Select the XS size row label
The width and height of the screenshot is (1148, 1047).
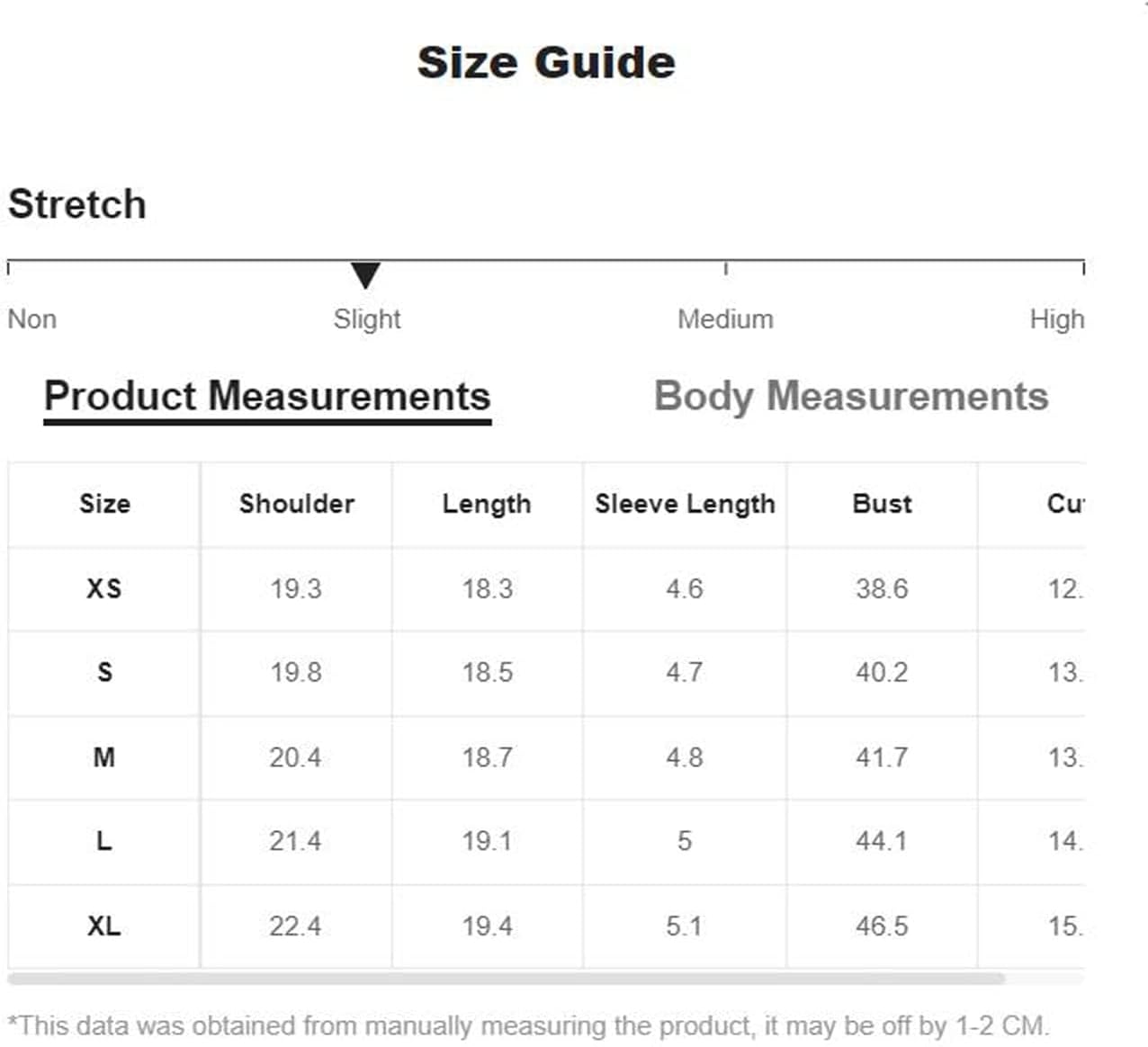[104, 588]
